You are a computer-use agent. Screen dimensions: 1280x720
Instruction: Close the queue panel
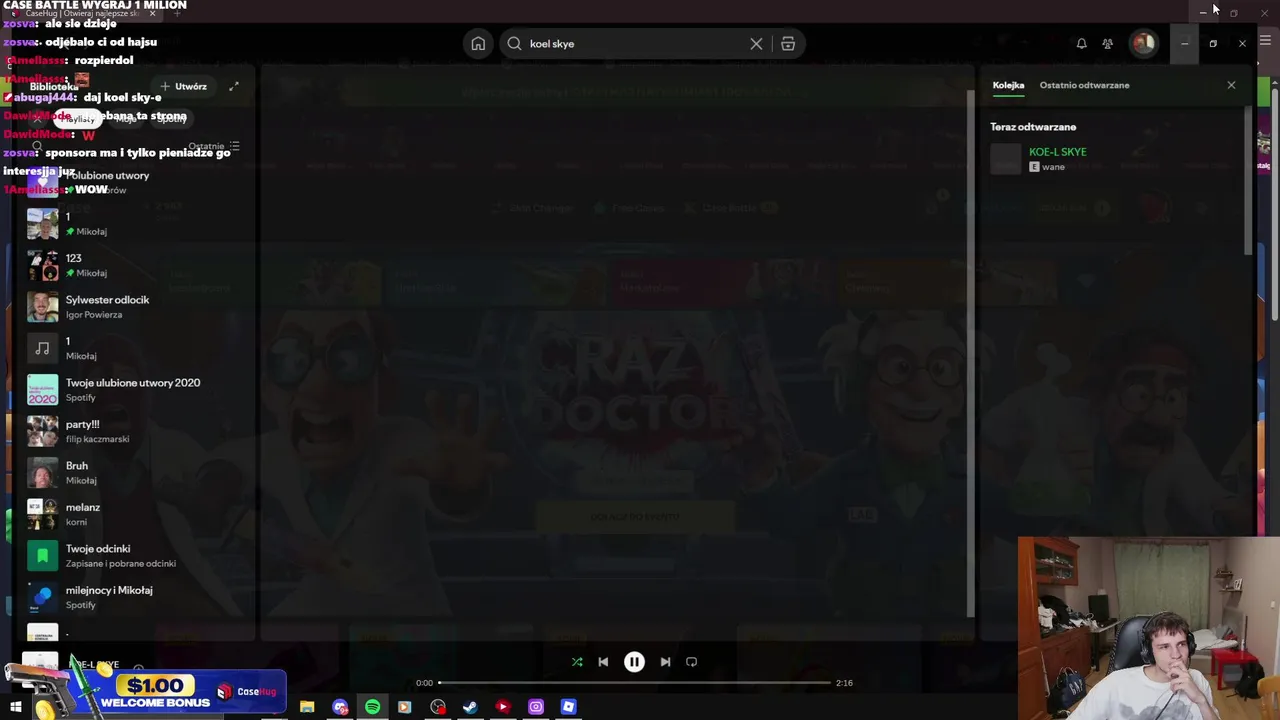point(1231,85)
